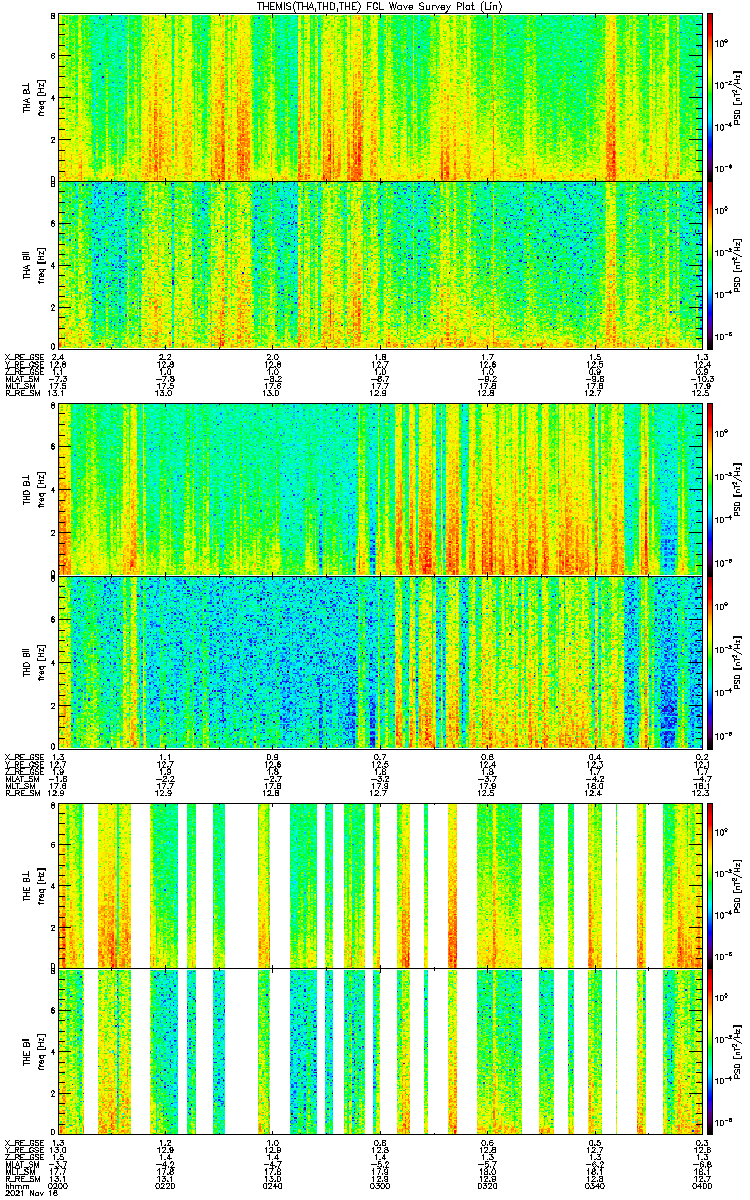Click the PSD [nT²/Hz] label beside THA B-perpendicular
The width and height of the screenshot is (750, 1200).
coord(739,97)
